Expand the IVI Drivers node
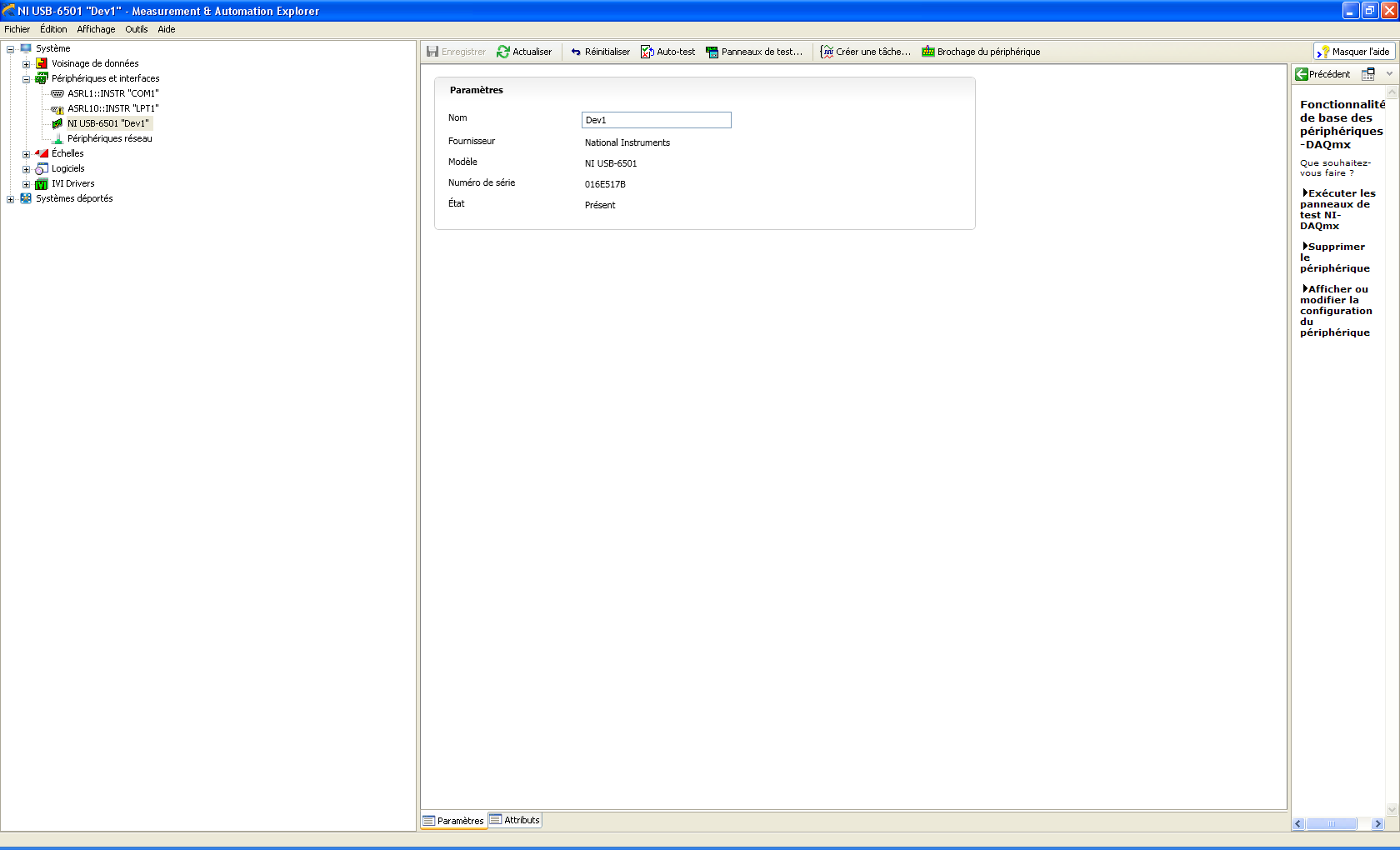Screen dimensions: 1400x850 (27, 184)
